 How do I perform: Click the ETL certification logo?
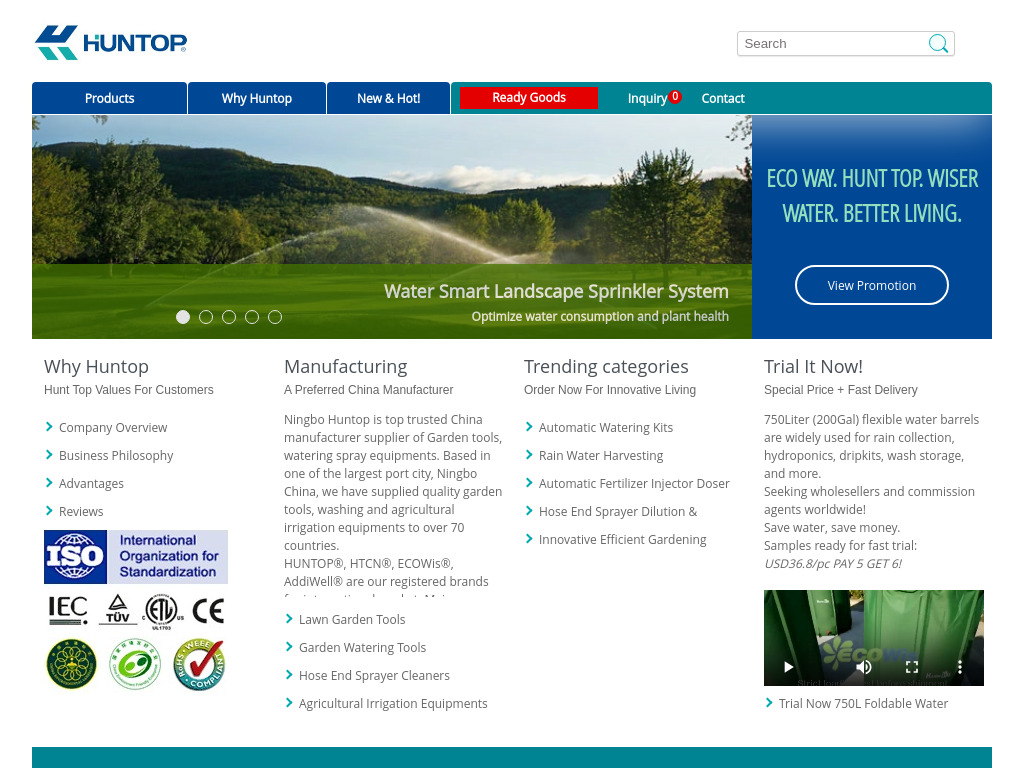(163, 611)
